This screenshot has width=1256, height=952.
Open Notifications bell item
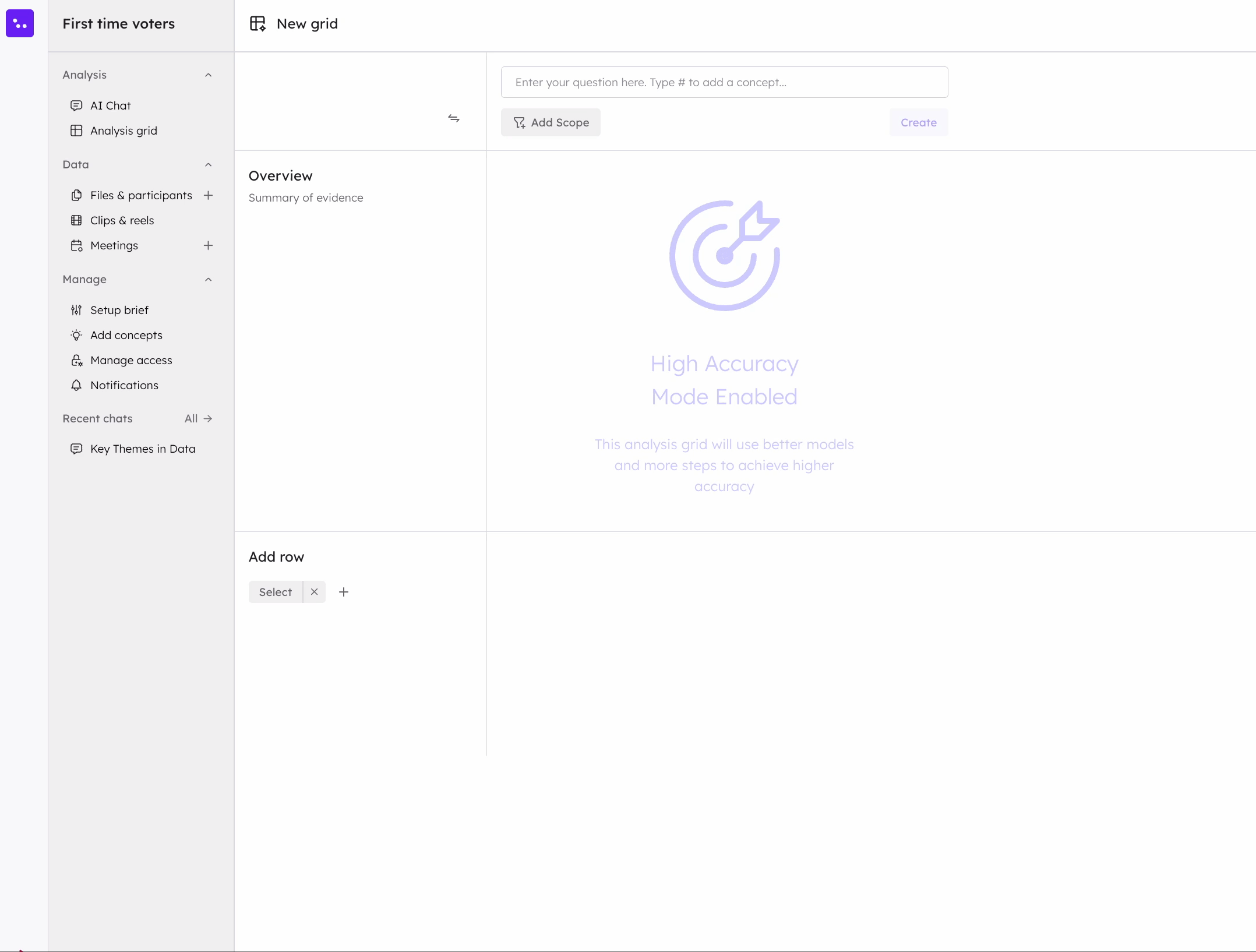pyautogui.click(x=124, y=385)
